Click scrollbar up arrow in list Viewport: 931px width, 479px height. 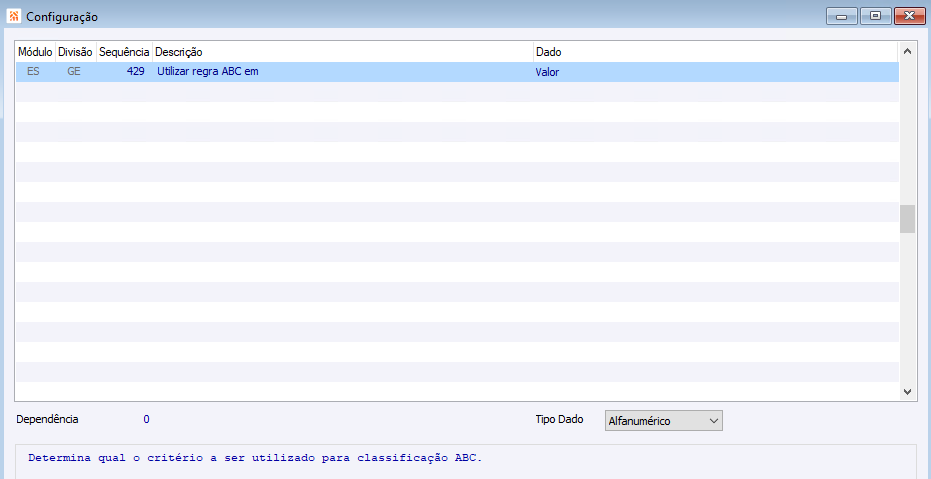pyautogui.click(x=907, y=51)
